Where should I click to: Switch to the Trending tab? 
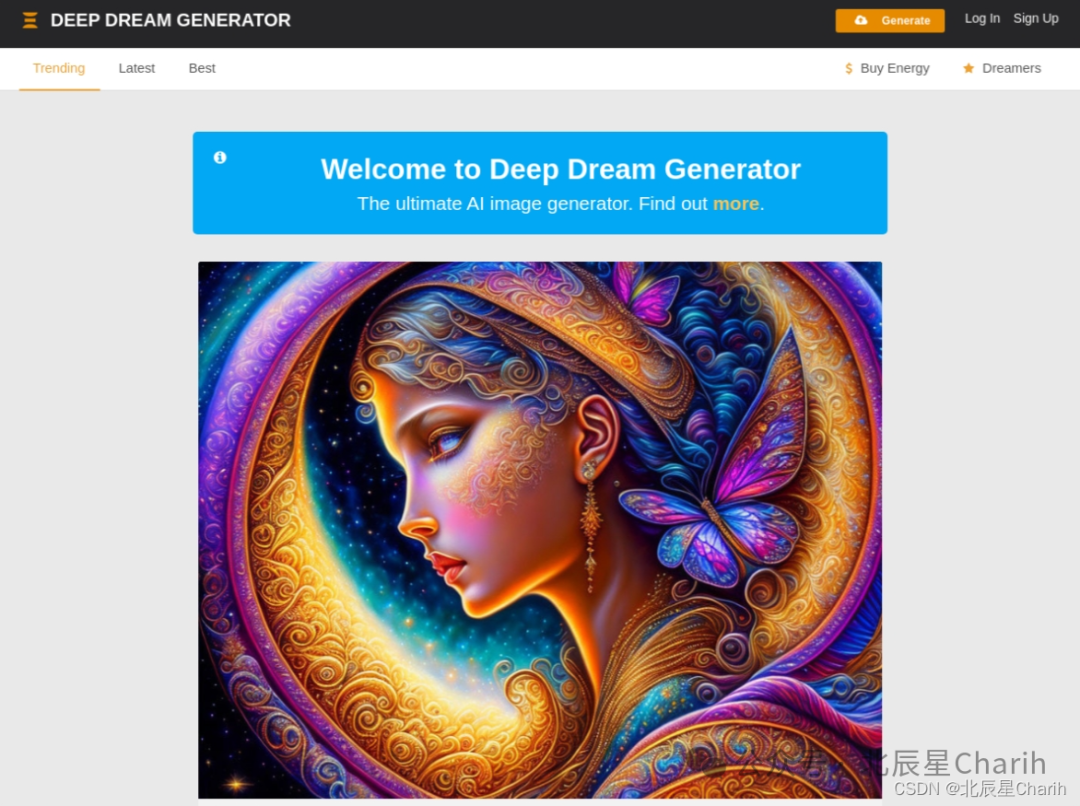tap(59, 68)
